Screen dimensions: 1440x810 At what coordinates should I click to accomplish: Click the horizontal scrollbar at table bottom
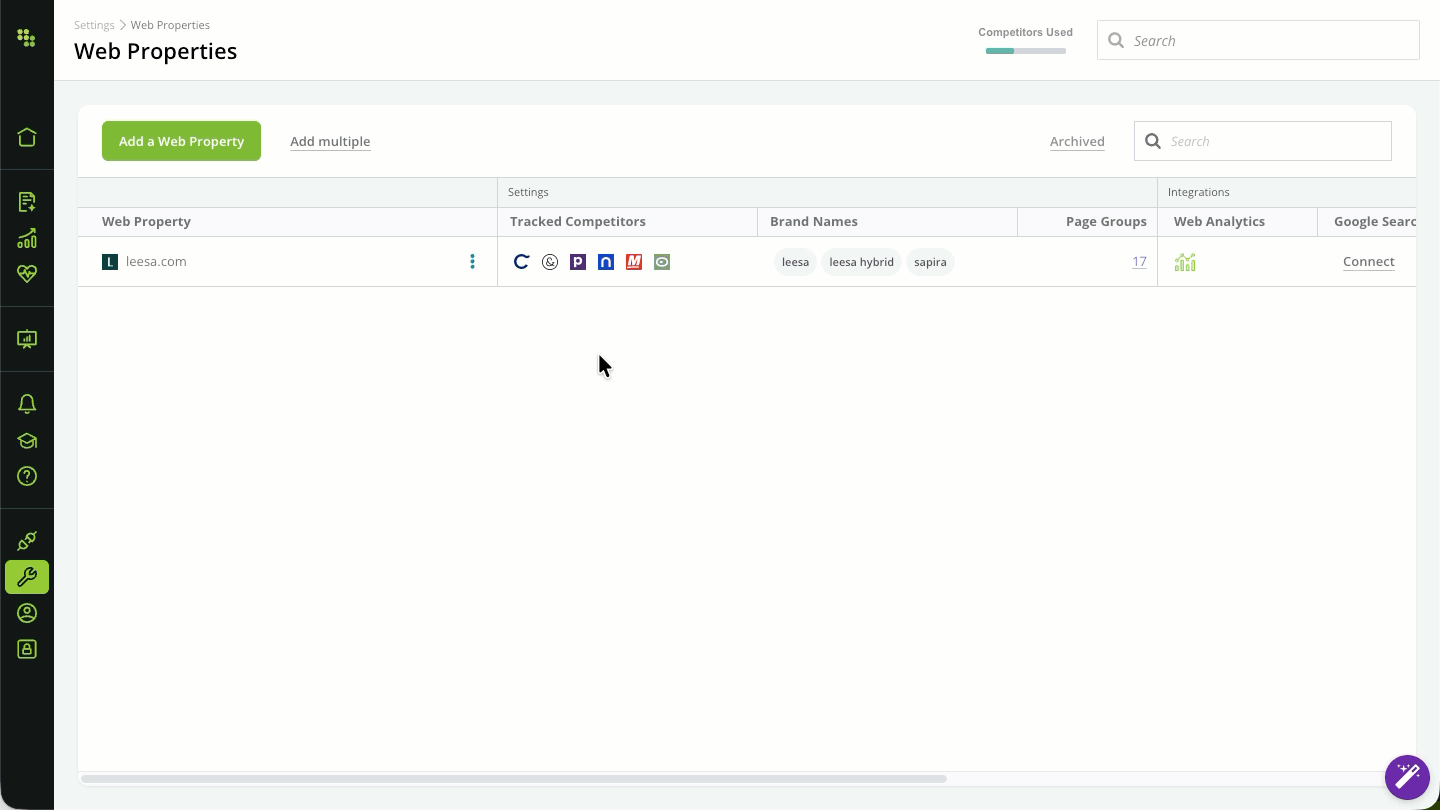(514, 778)
